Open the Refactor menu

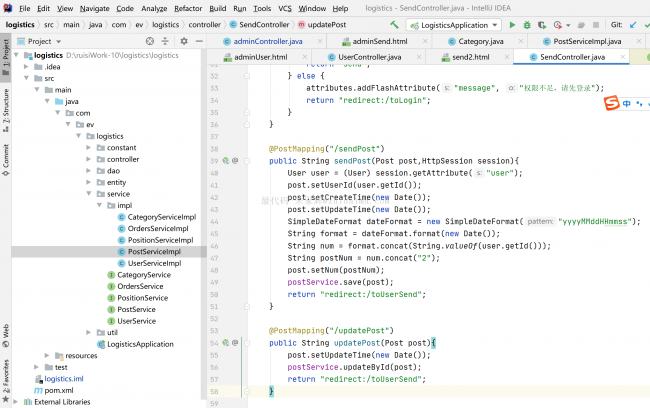(x=188, y=8)
